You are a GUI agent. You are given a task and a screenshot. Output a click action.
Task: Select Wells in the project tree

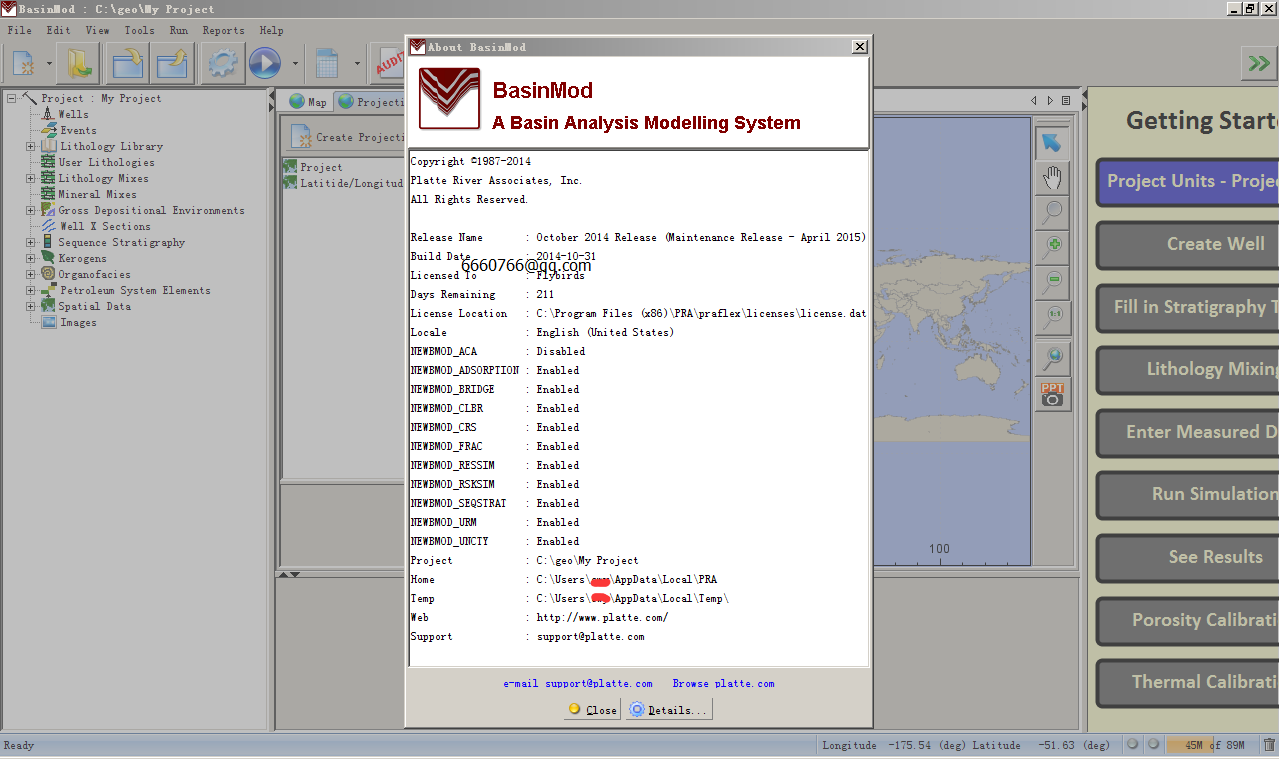pyautogui.click(x=73, y=114)
